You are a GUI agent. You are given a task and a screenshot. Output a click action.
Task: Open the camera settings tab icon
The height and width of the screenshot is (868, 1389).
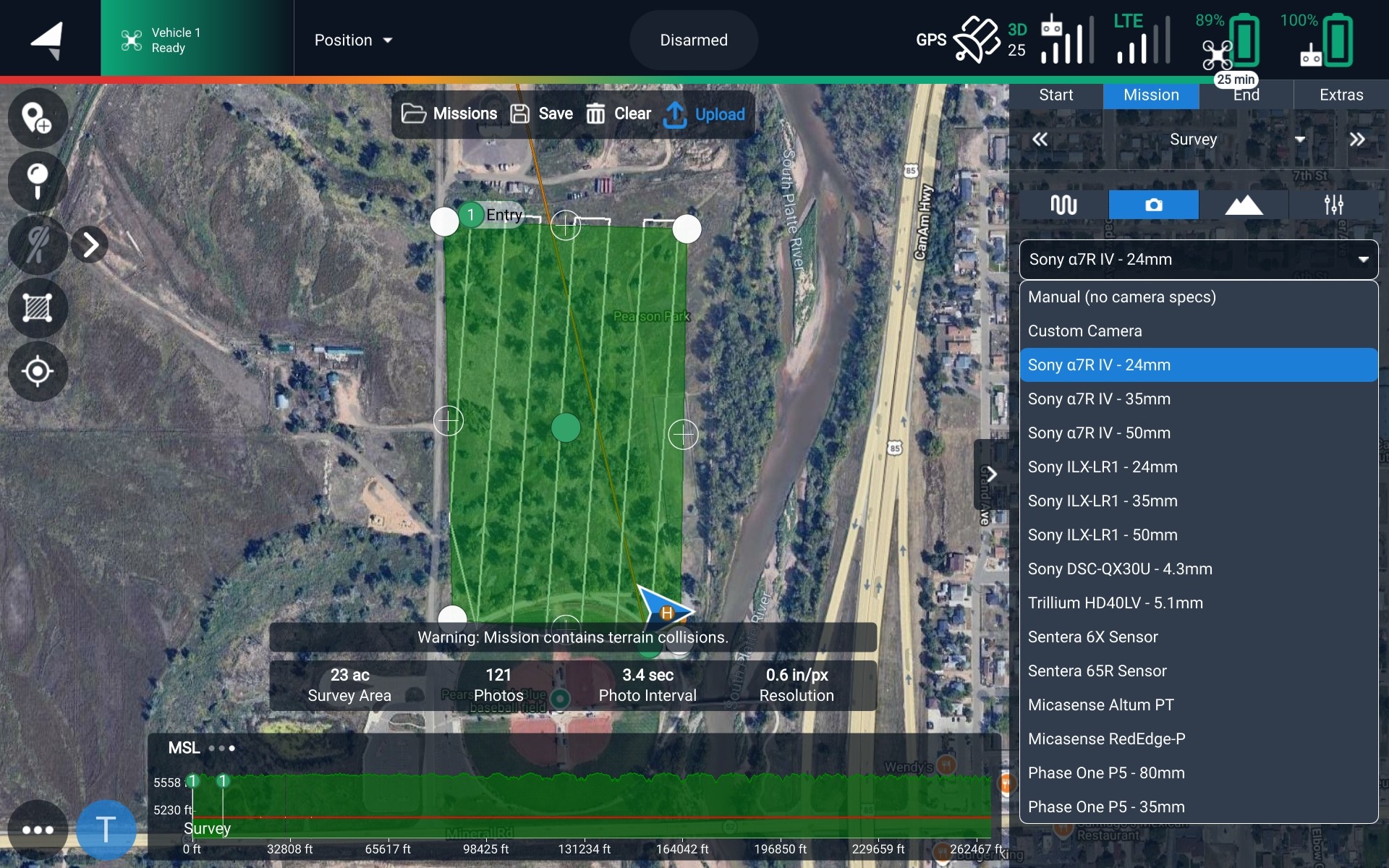(x=1153, y=205)
